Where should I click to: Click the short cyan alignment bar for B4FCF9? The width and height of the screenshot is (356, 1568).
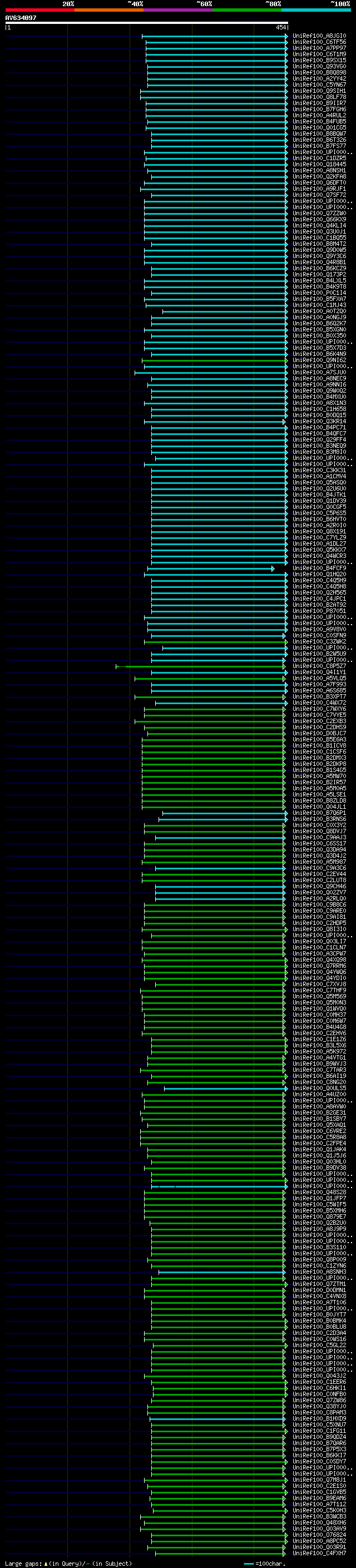click(x=212, y=568)
